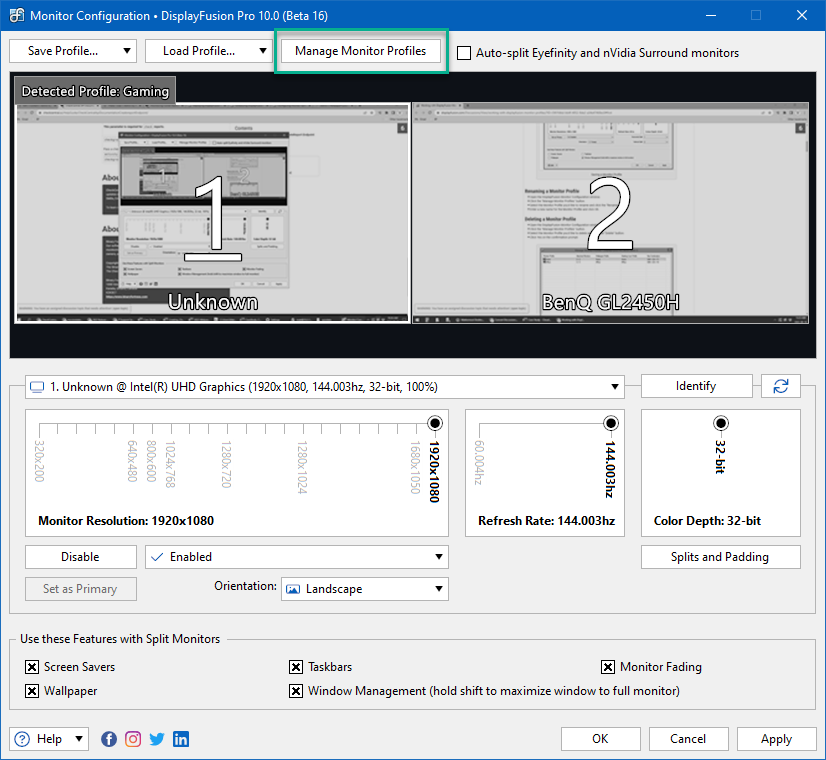
Task: Click the 320x200 resolution label
Action: click(39, 461)
